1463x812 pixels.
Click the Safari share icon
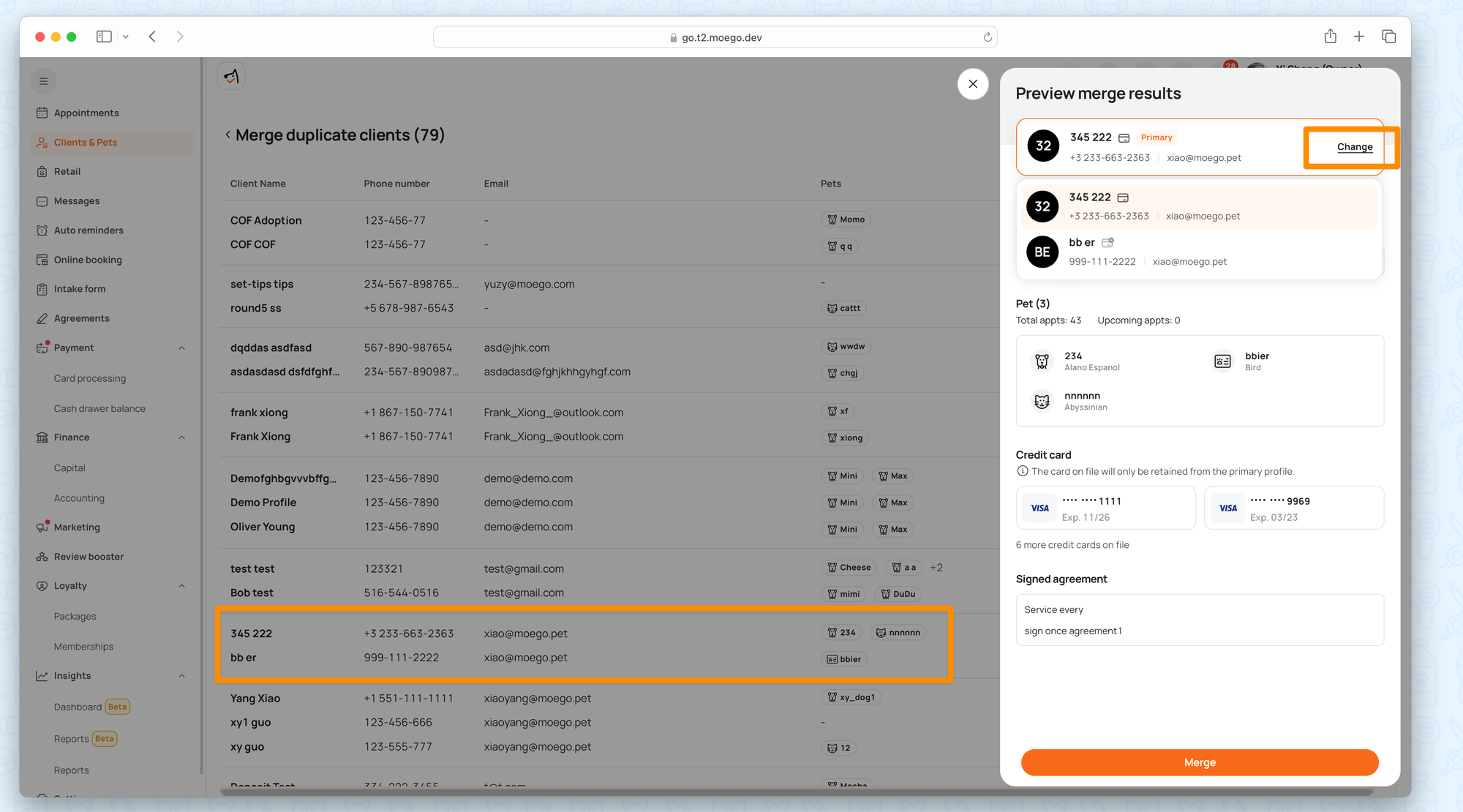(x=1330, y=37)
